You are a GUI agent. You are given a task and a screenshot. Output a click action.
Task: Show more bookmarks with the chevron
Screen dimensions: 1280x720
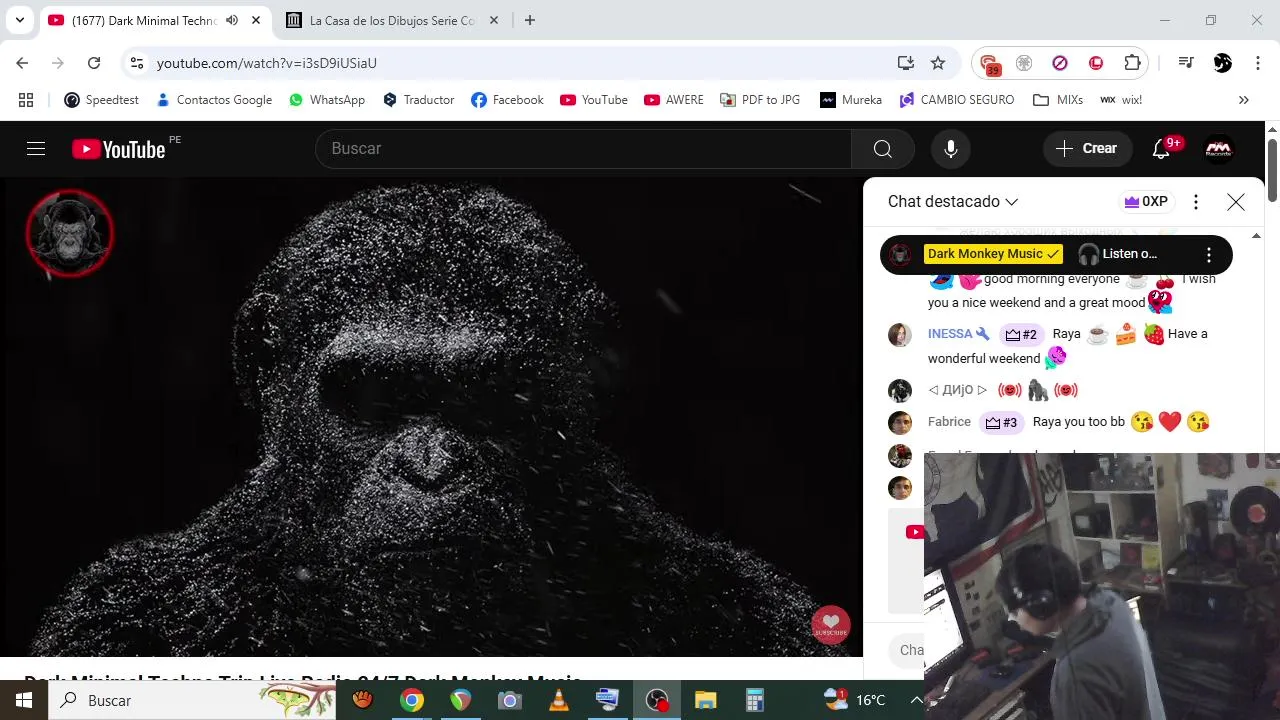click(1244, 100)
